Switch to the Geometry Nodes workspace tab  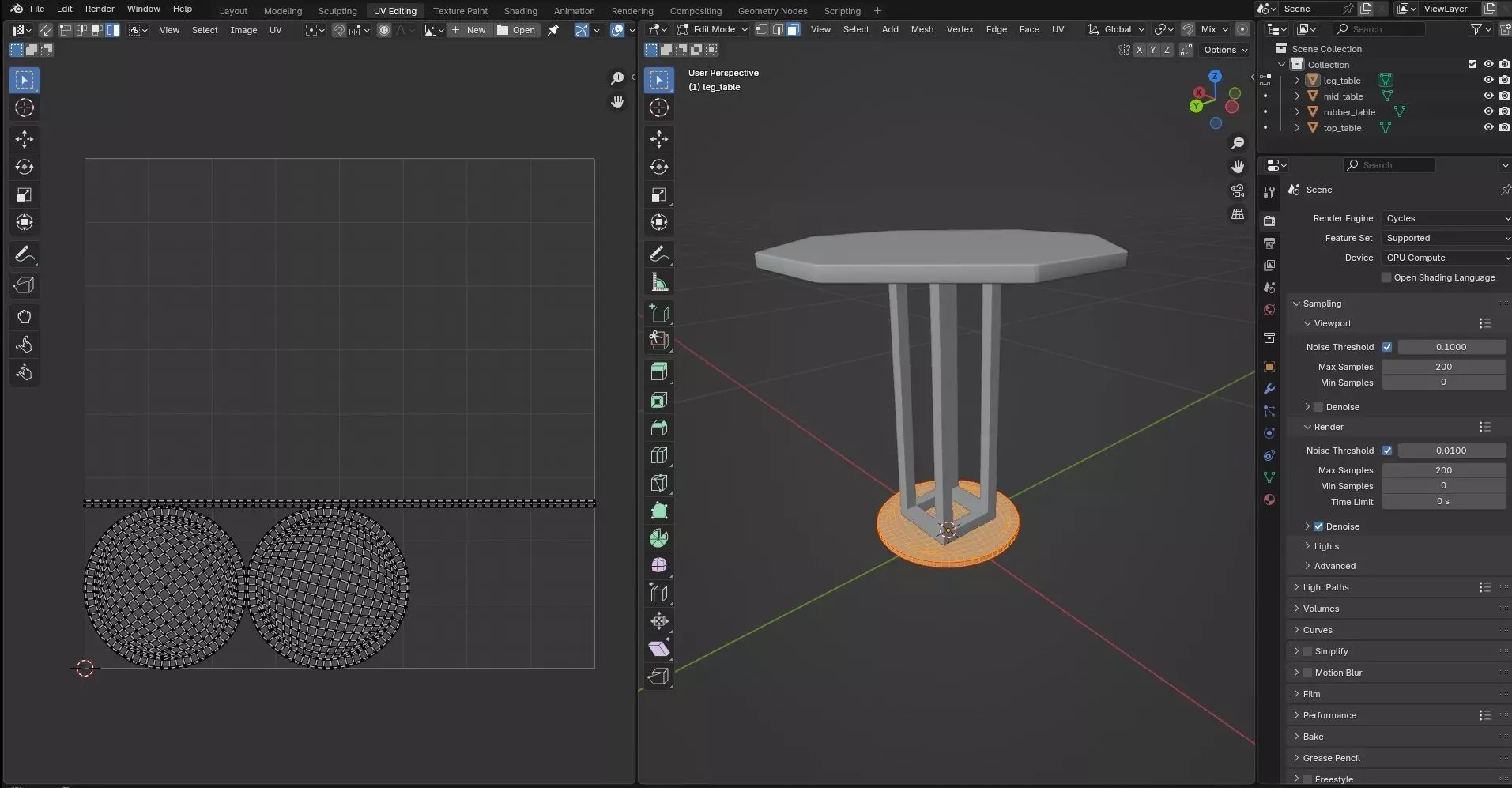[772, 11]
